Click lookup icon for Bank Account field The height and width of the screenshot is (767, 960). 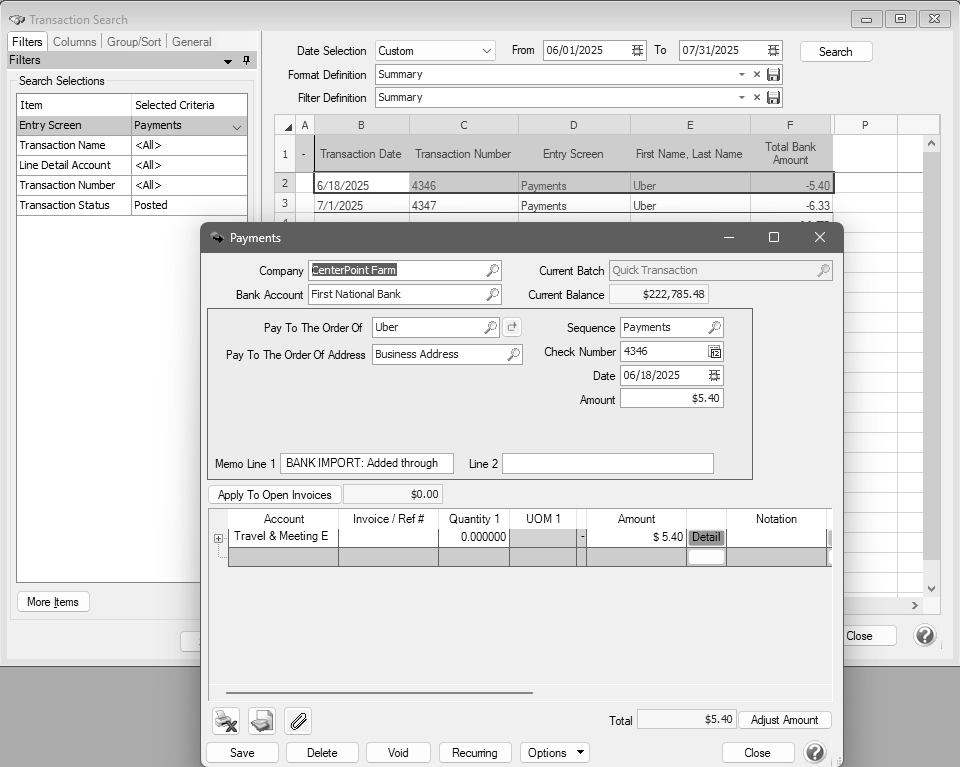[x=492, y=294]
